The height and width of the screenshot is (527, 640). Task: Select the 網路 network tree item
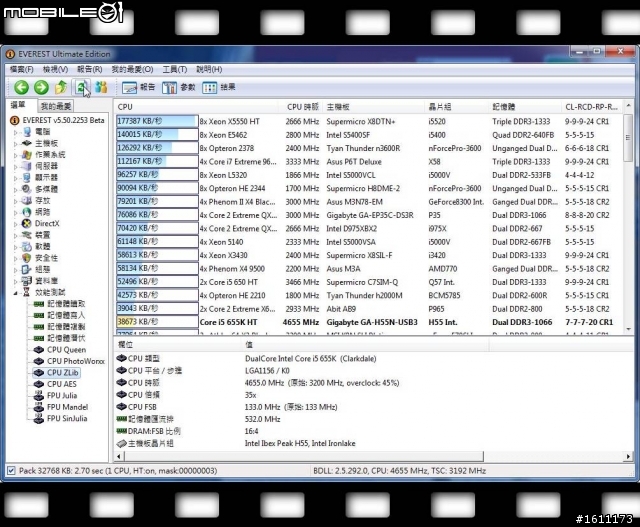[37, 212]
